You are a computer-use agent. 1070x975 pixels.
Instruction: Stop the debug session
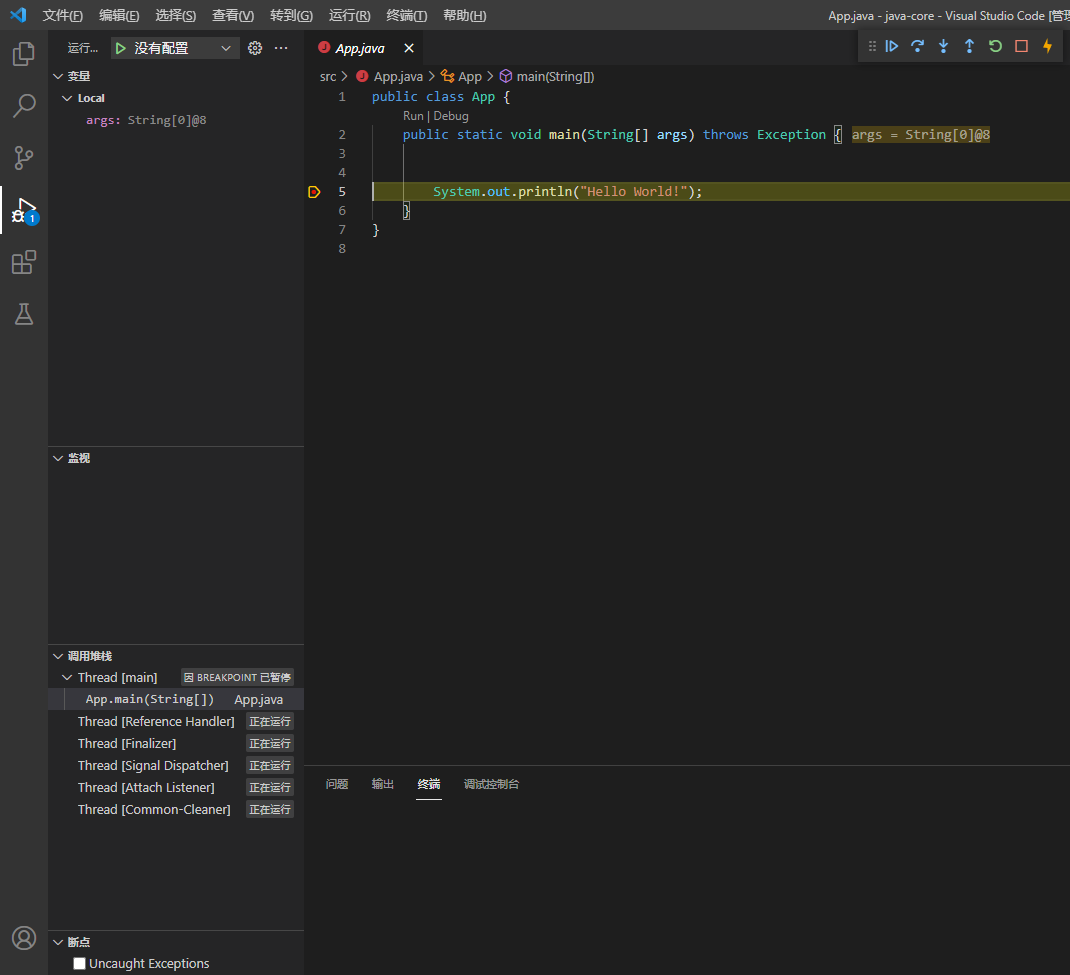tap(1022, 46)
